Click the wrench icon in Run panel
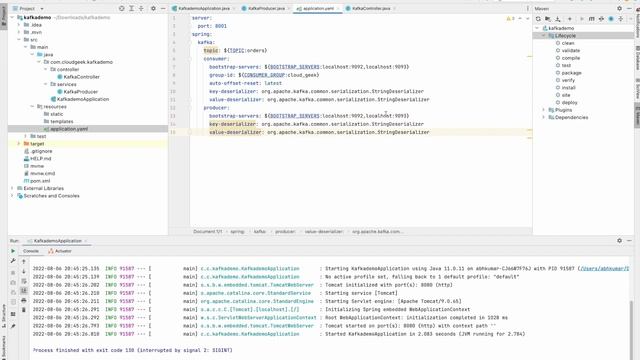Image resolution: width=640 pixels, height=360 pixels. tap(13, 261)
